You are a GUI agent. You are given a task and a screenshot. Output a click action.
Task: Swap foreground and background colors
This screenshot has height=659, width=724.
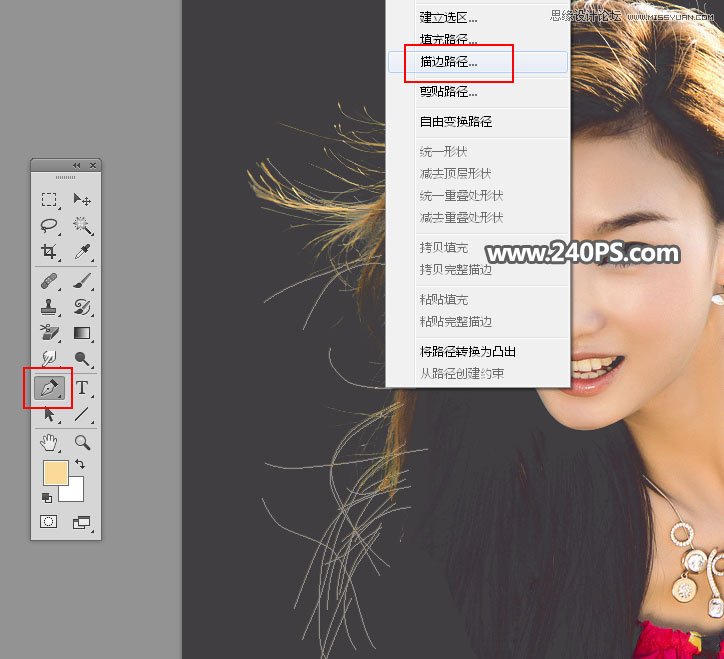[x=80, y=464]
